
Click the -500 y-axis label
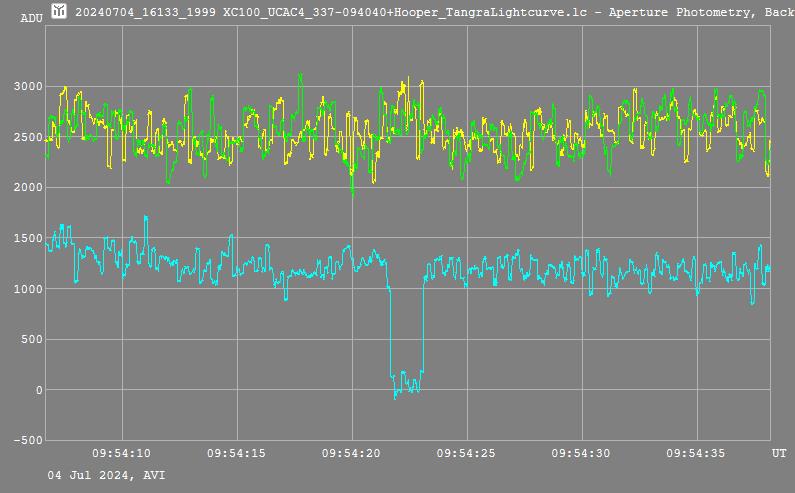[x=28, y=440]
